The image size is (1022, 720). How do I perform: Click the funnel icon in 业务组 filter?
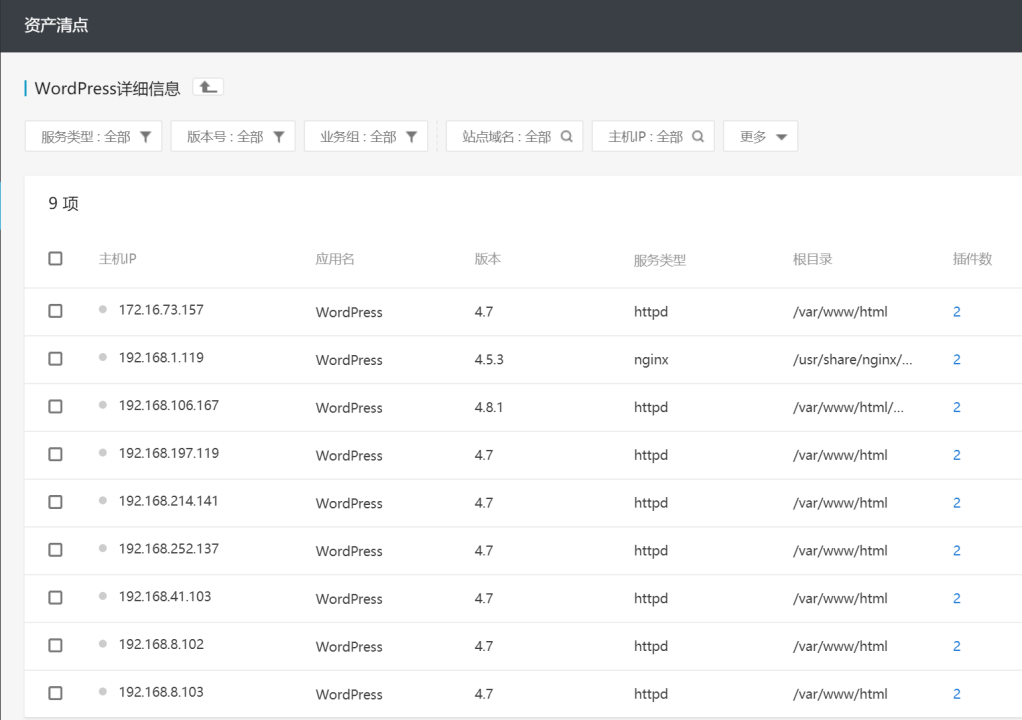coord(411,137)
